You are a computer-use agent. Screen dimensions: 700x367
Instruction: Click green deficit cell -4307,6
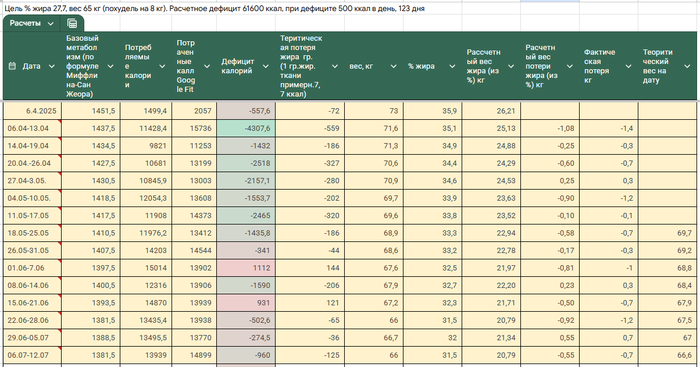(246, 128)
